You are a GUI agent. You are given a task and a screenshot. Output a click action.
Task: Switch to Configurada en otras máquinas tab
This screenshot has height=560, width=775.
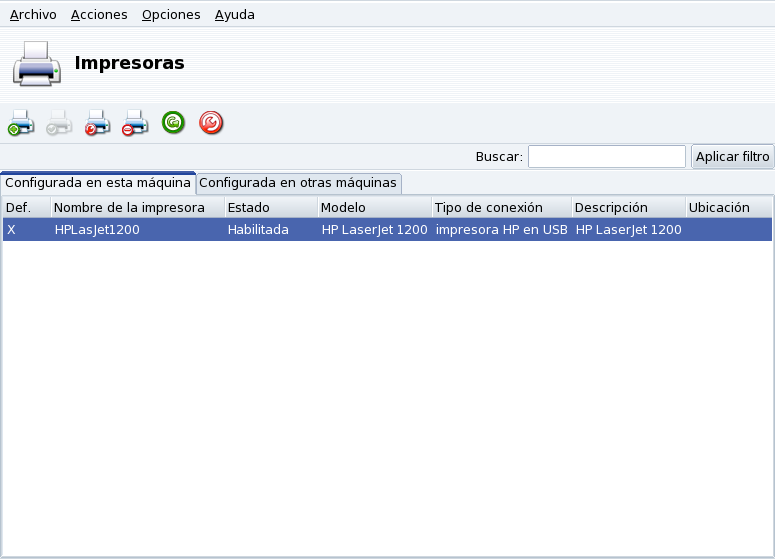tap(298, 183)
